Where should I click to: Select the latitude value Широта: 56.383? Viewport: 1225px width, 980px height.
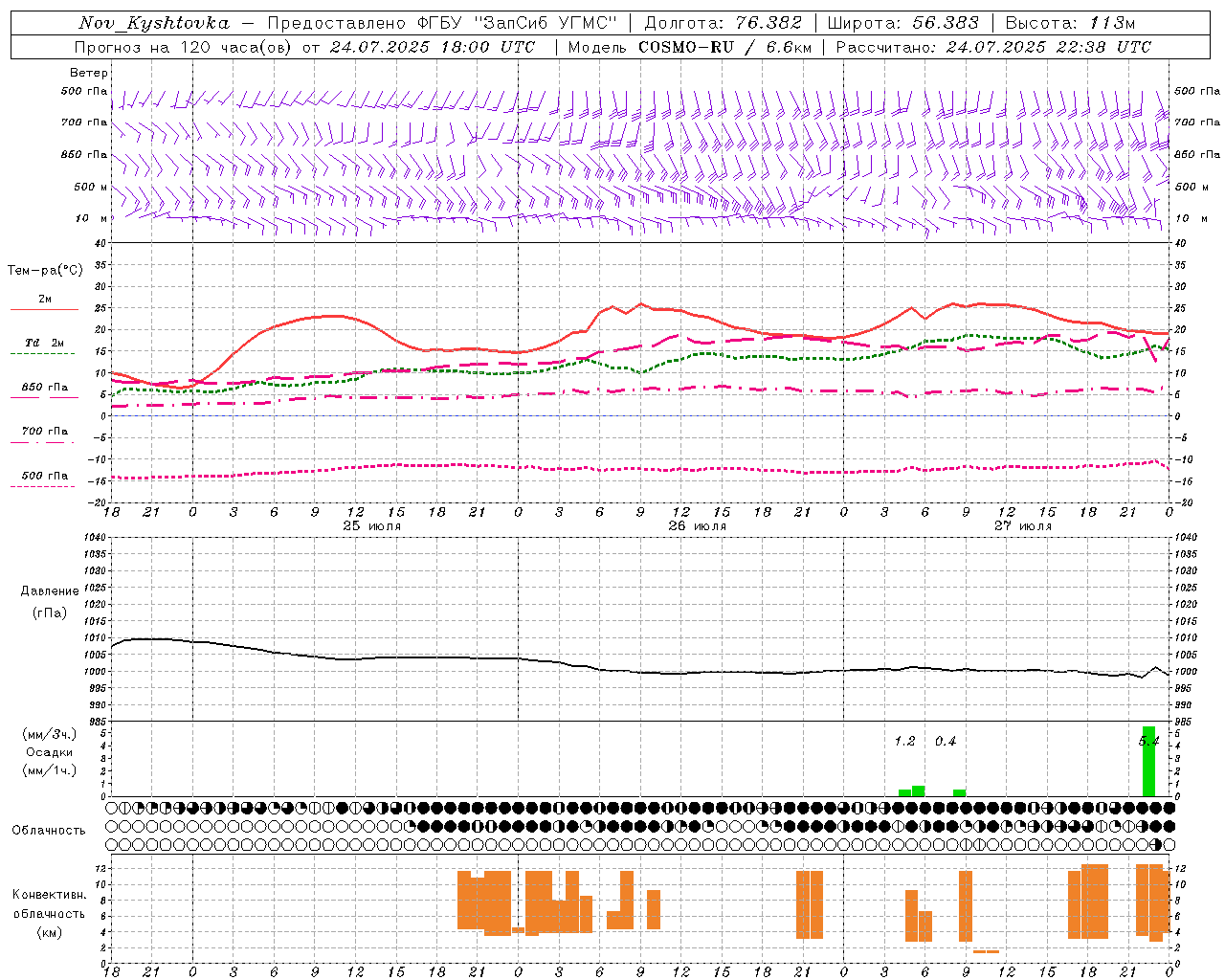[x=902, y=23]
